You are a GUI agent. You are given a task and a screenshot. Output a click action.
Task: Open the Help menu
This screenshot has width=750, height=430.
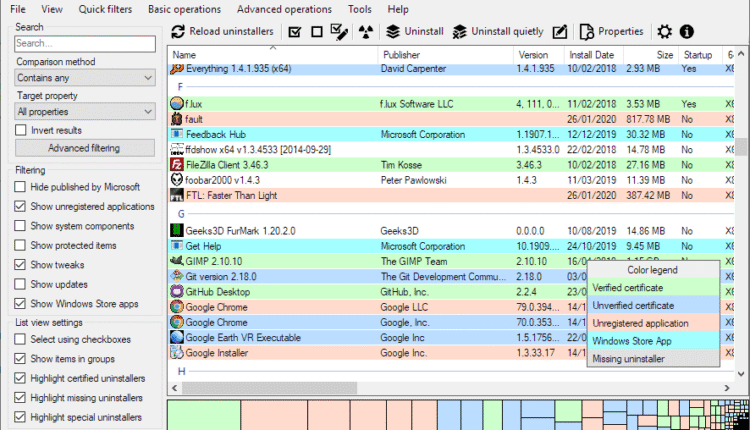tap(398, 9)
